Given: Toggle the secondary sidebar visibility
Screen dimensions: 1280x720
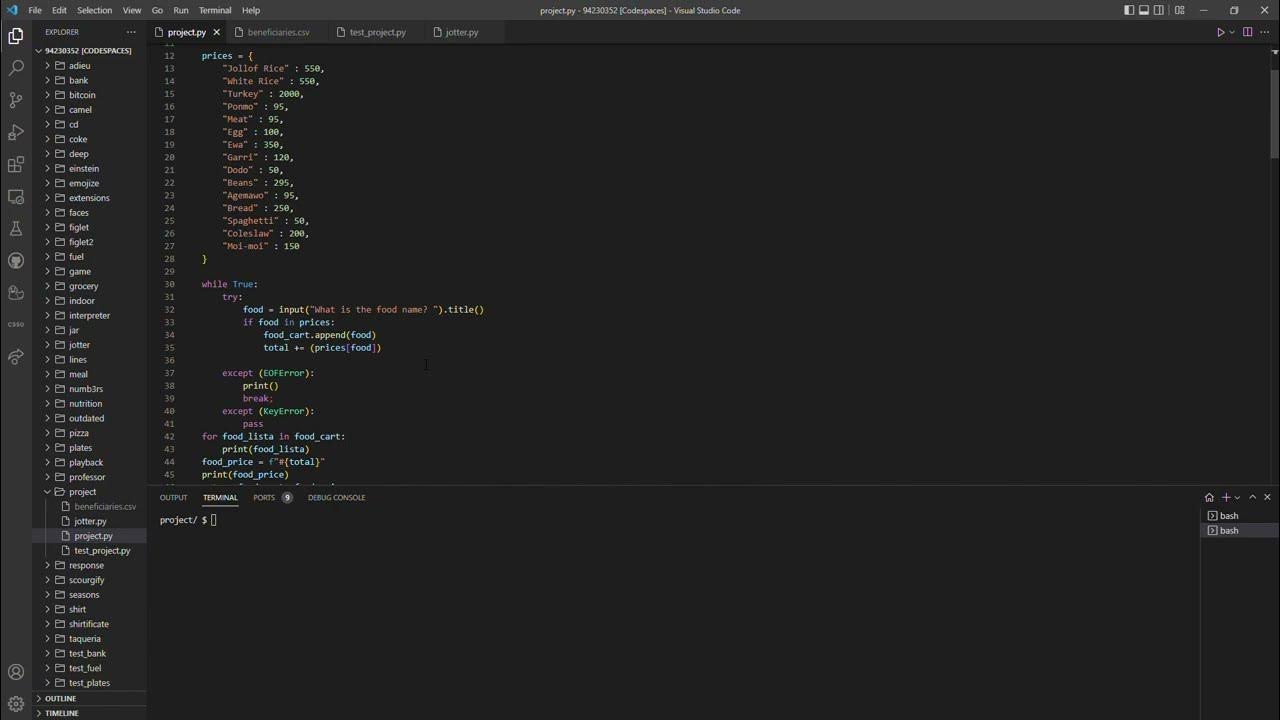Looking at the screenshot, I should coord(1159,10).
